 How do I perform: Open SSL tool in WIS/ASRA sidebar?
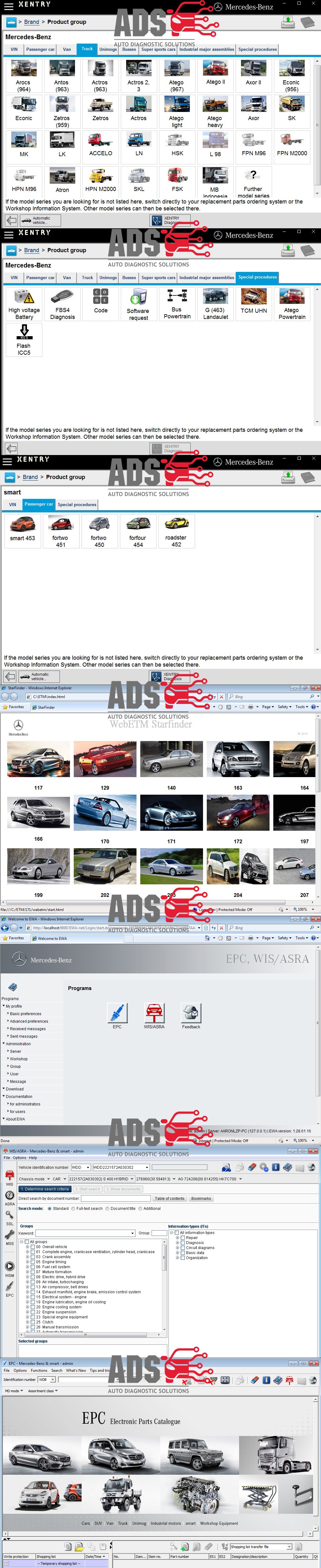click(x=10, y=1217)
